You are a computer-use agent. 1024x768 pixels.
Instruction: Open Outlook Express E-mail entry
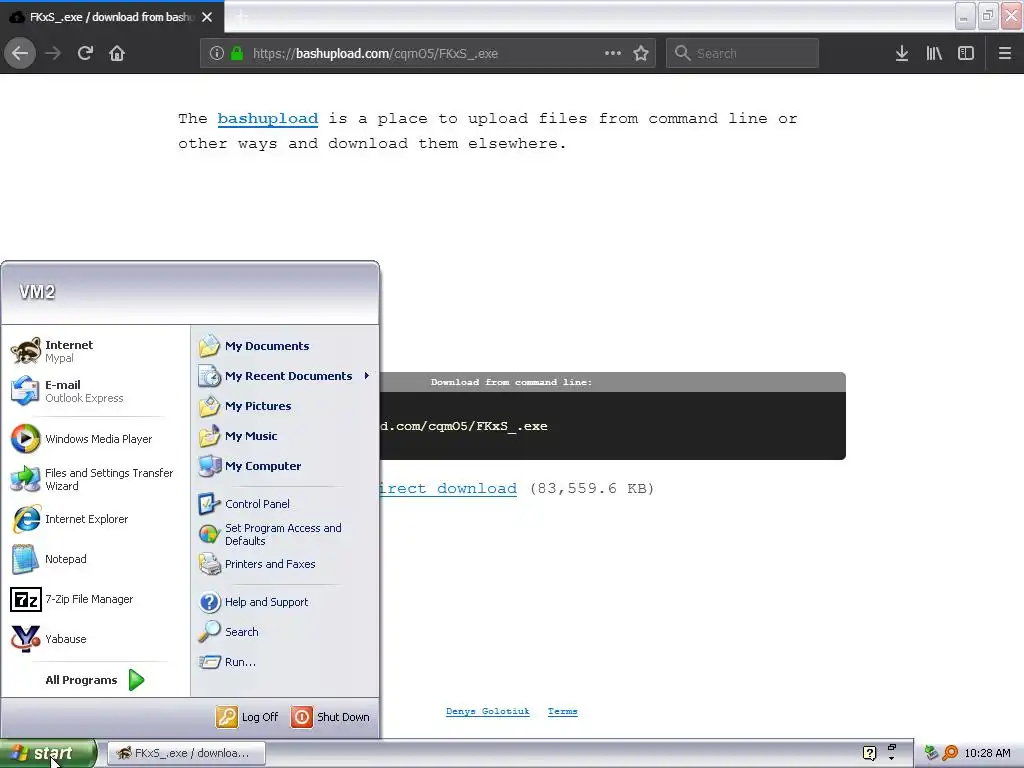[x=95, y=391]
